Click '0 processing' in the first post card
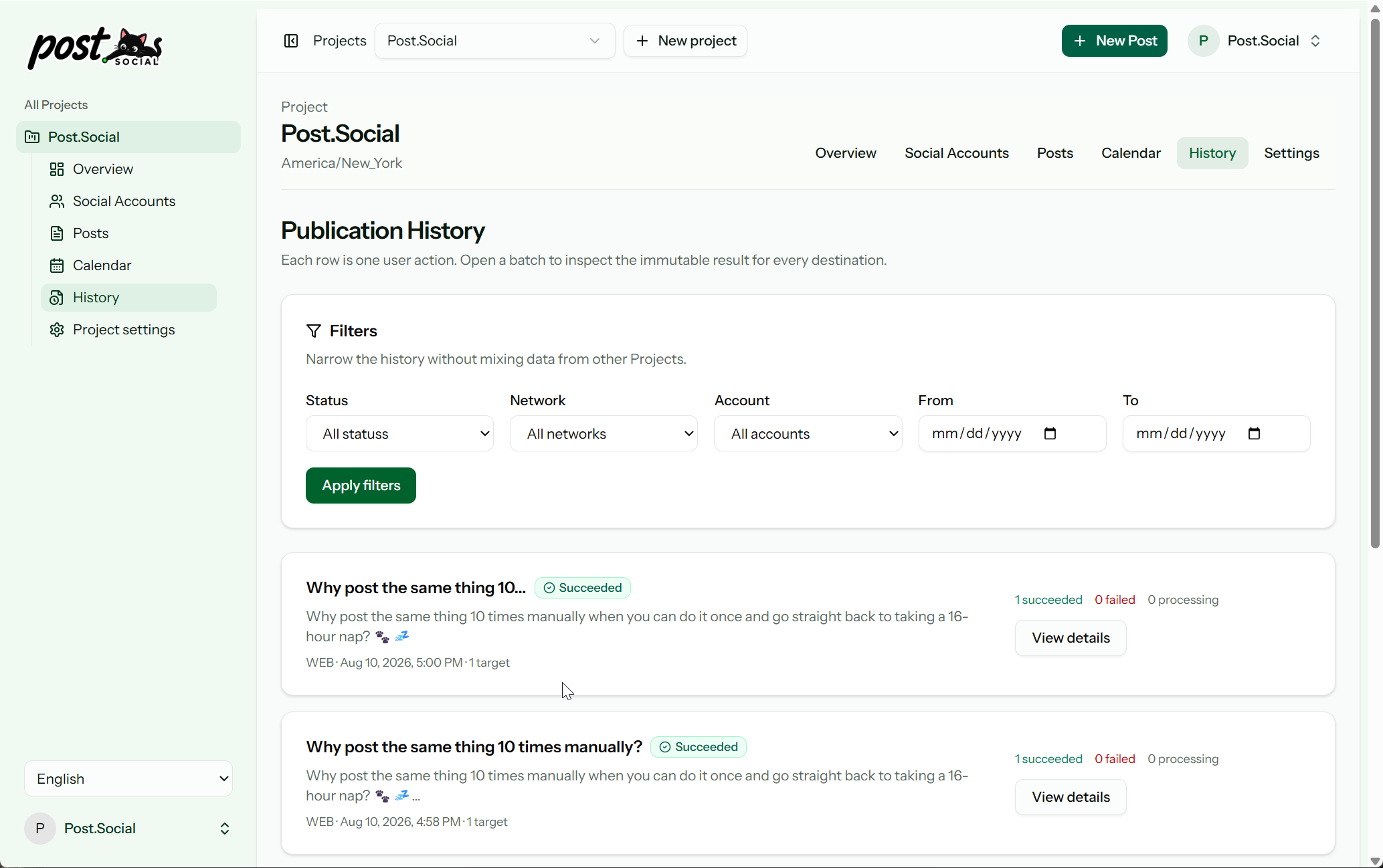Image resolution: width=1383 pixels, height=868 pixels. [1183, 600]
